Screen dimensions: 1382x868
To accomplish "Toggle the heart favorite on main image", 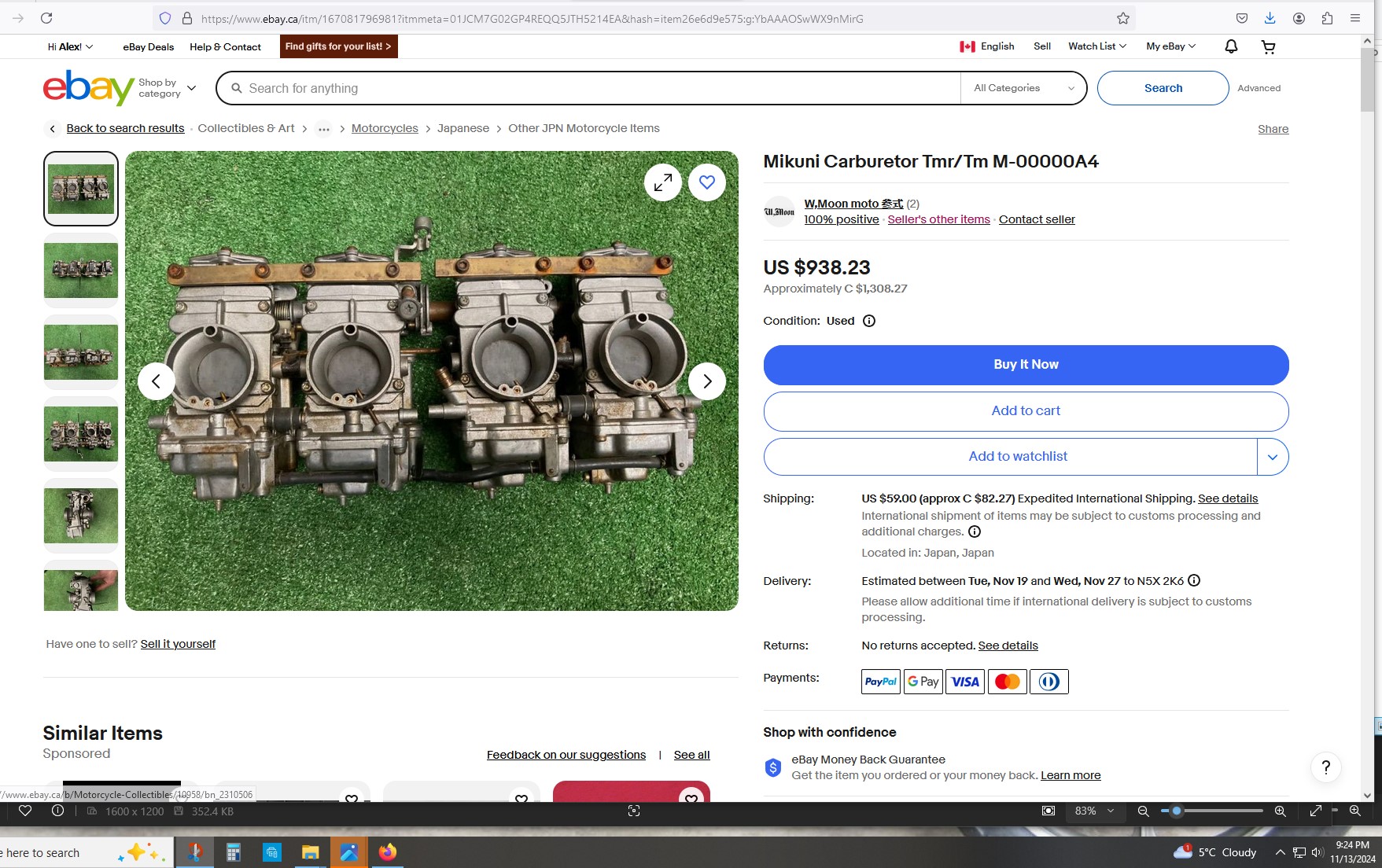I will click(x=706, y=182).
